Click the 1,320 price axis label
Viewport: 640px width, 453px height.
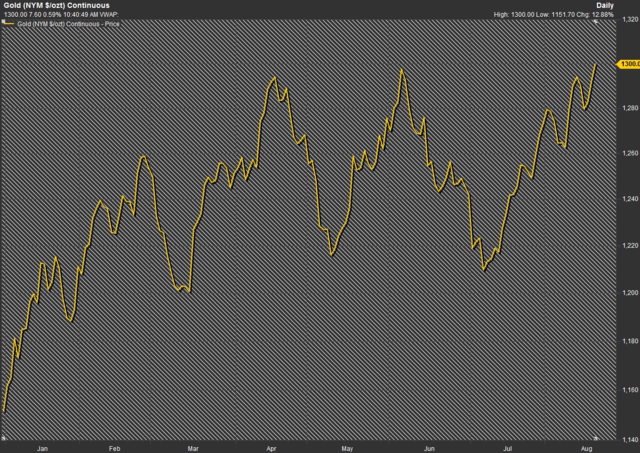click(x=631, y=19)
